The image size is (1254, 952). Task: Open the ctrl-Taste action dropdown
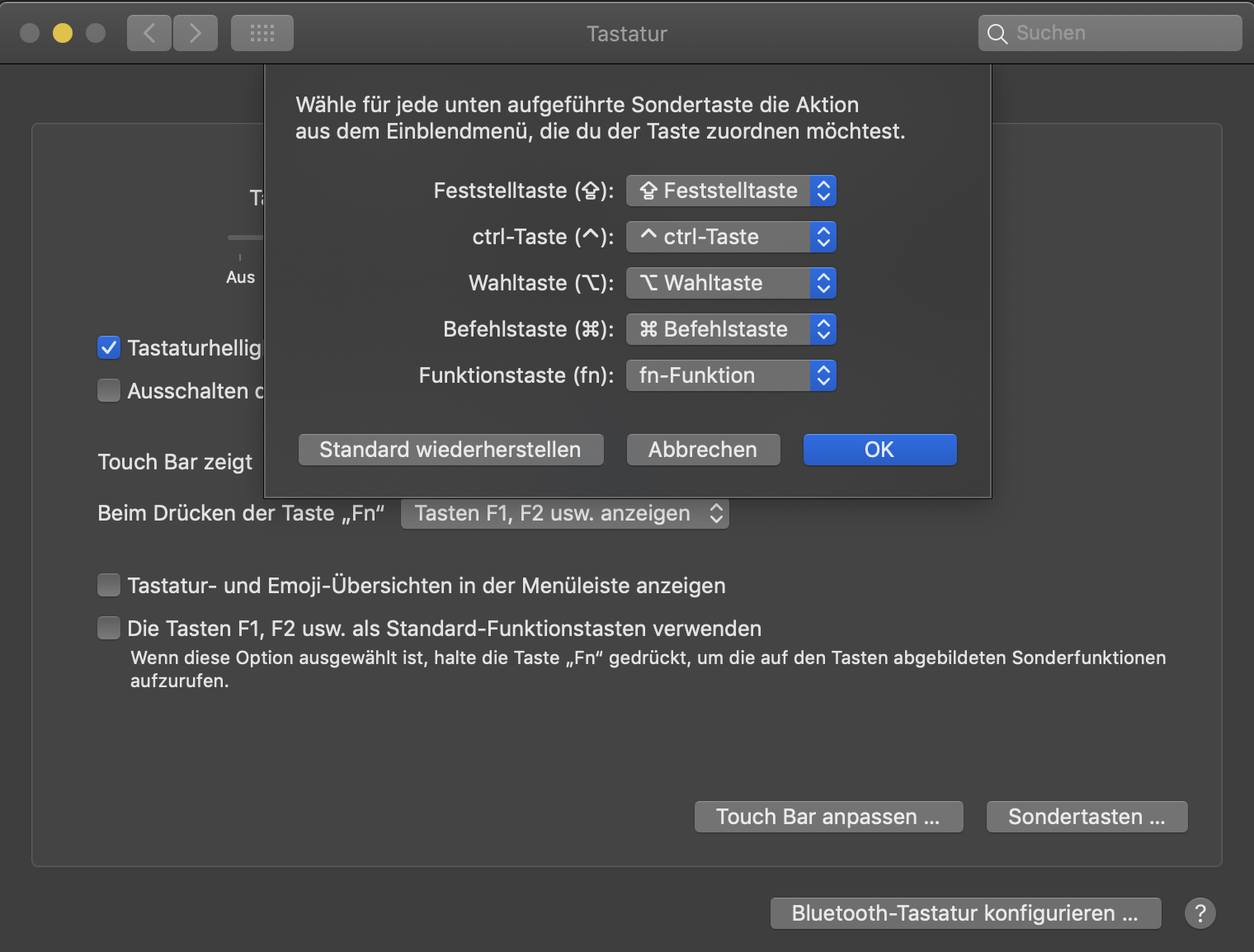coord(731,237)
